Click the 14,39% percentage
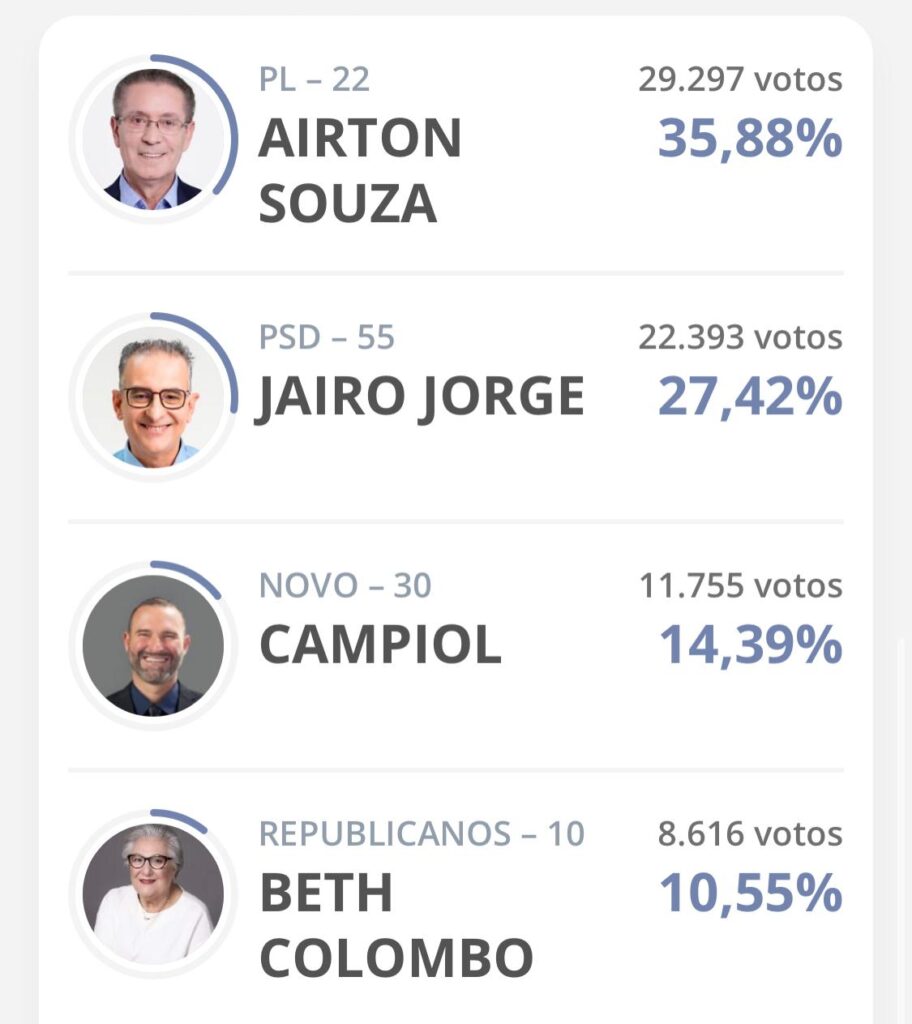This screenshot has width=912, height=1024. [750, 646]
